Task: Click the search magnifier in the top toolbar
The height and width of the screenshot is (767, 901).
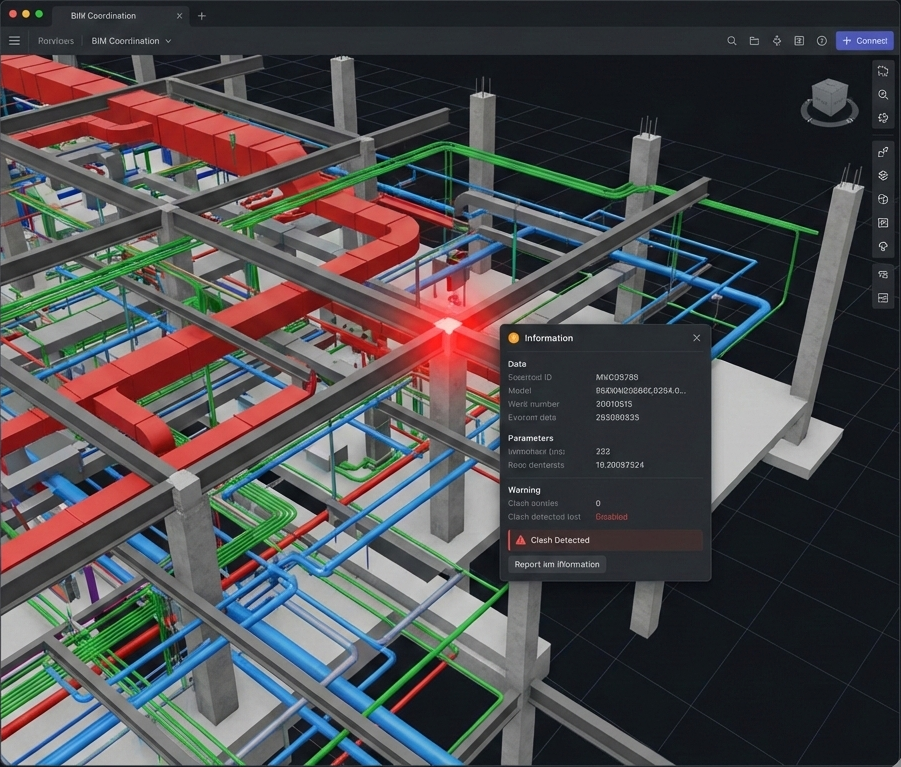Action: [x=732, y=41]
